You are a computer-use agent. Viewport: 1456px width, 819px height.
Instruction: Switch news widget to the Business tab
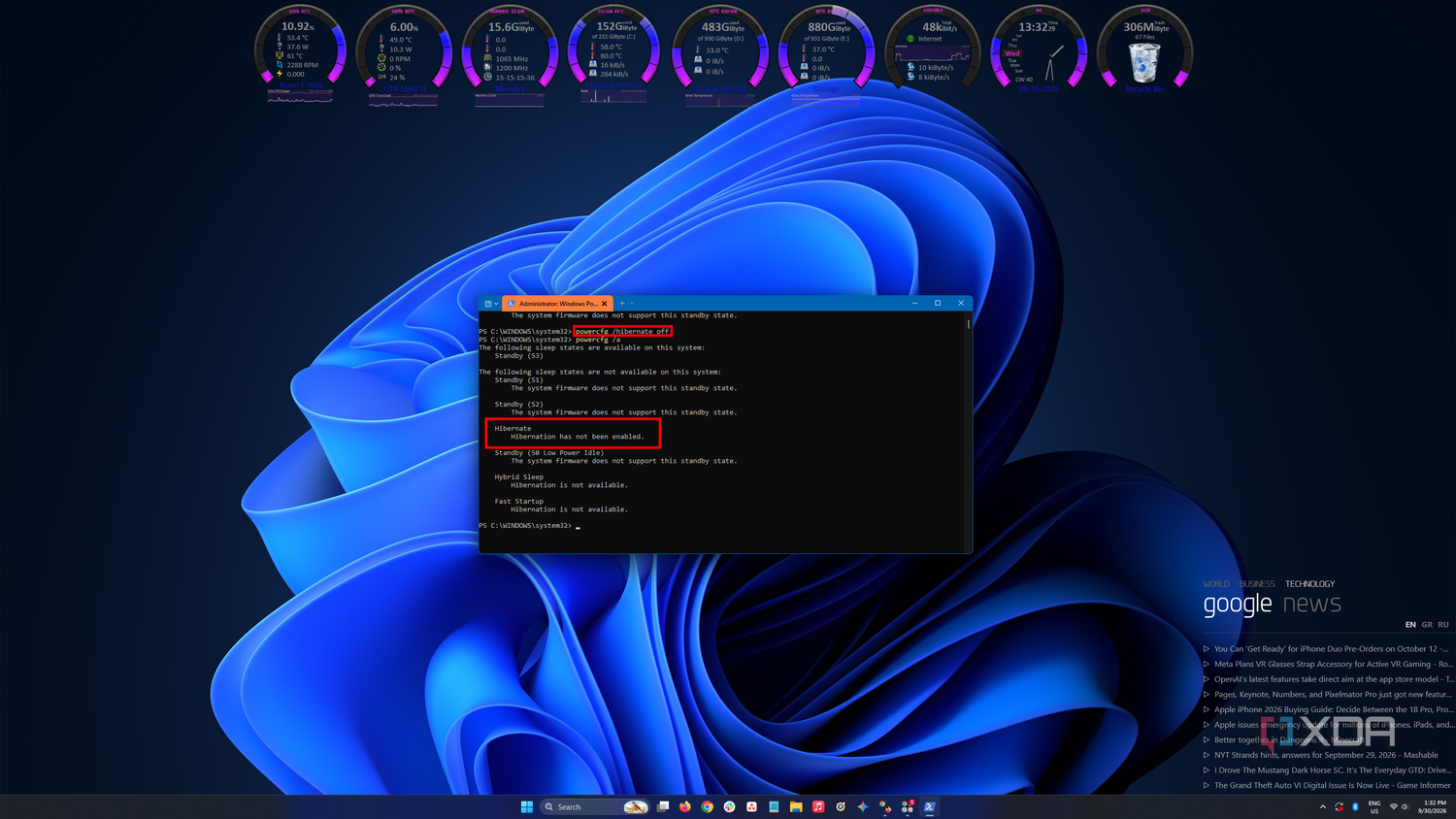(1257, 584)
